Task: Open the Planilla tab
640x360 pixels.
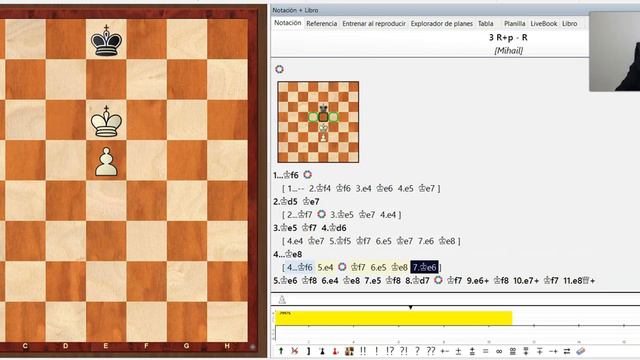Action: click(x=514, y=24)
